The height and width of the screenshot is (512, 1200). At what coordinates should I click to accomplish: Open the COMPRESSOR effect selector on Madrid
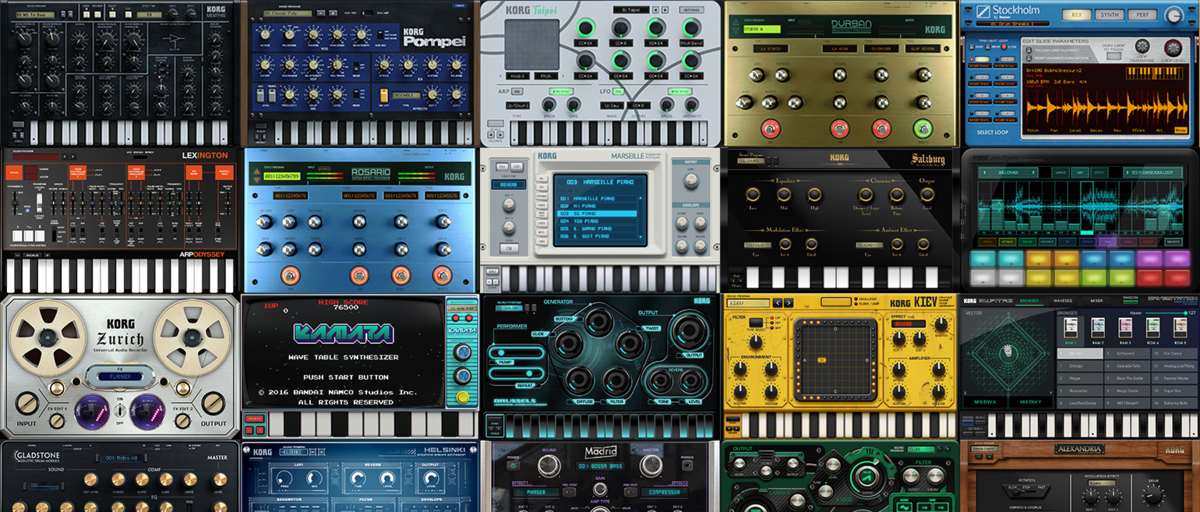[x=664, y=492]
